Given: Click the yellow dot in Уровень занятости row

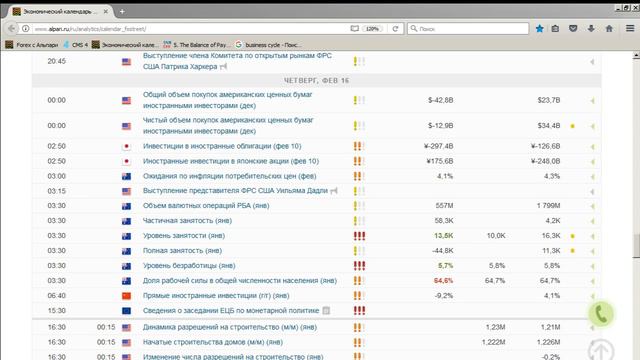Looking at the screenshot, I should pos(572,236).
